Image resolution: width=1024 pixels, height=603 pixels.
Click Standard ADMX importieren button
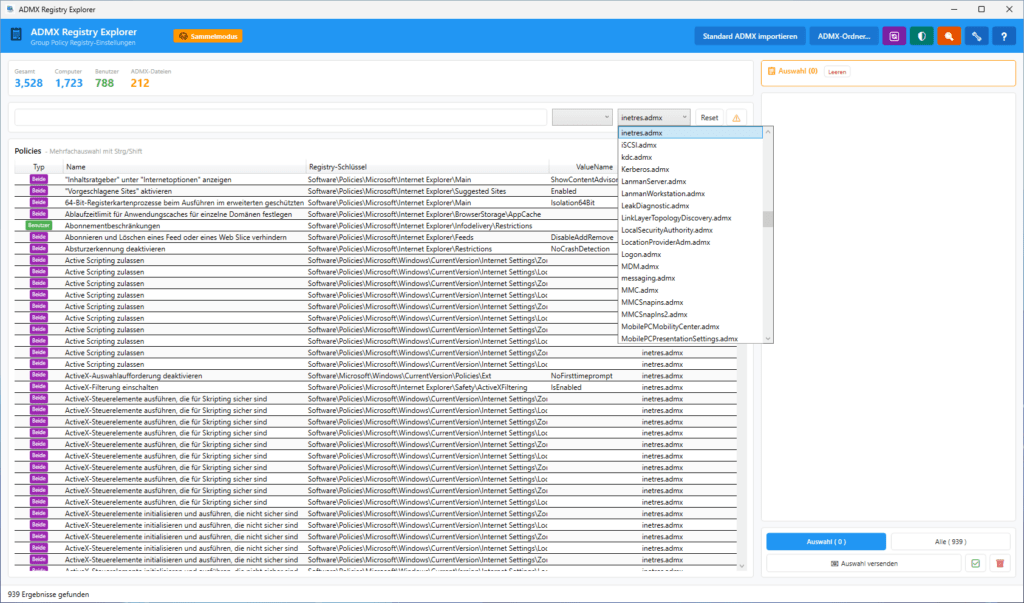tap(749, 36)
